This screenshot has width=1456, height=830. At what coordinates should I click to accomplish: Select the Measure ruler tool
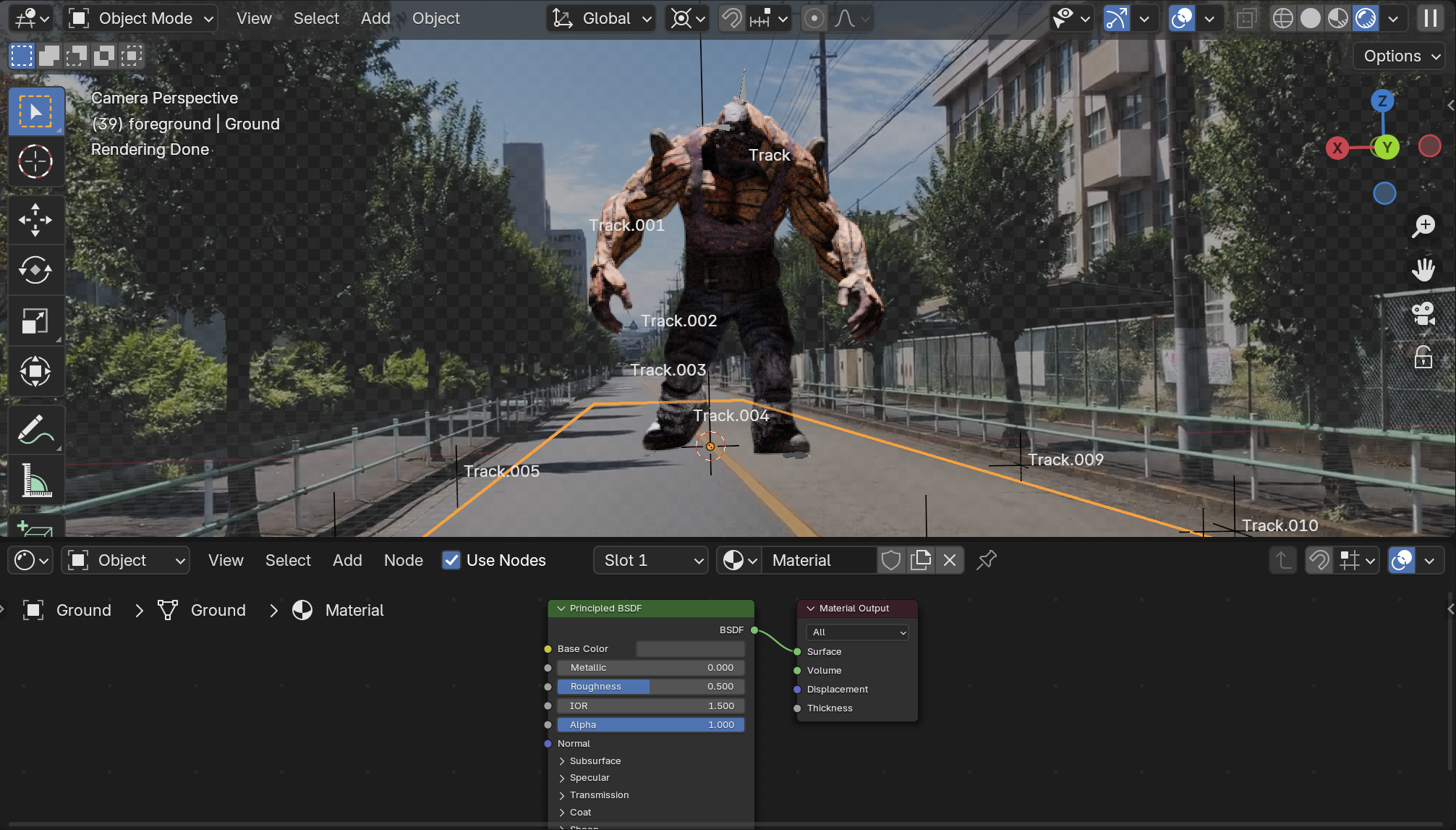tap(35, 480)
